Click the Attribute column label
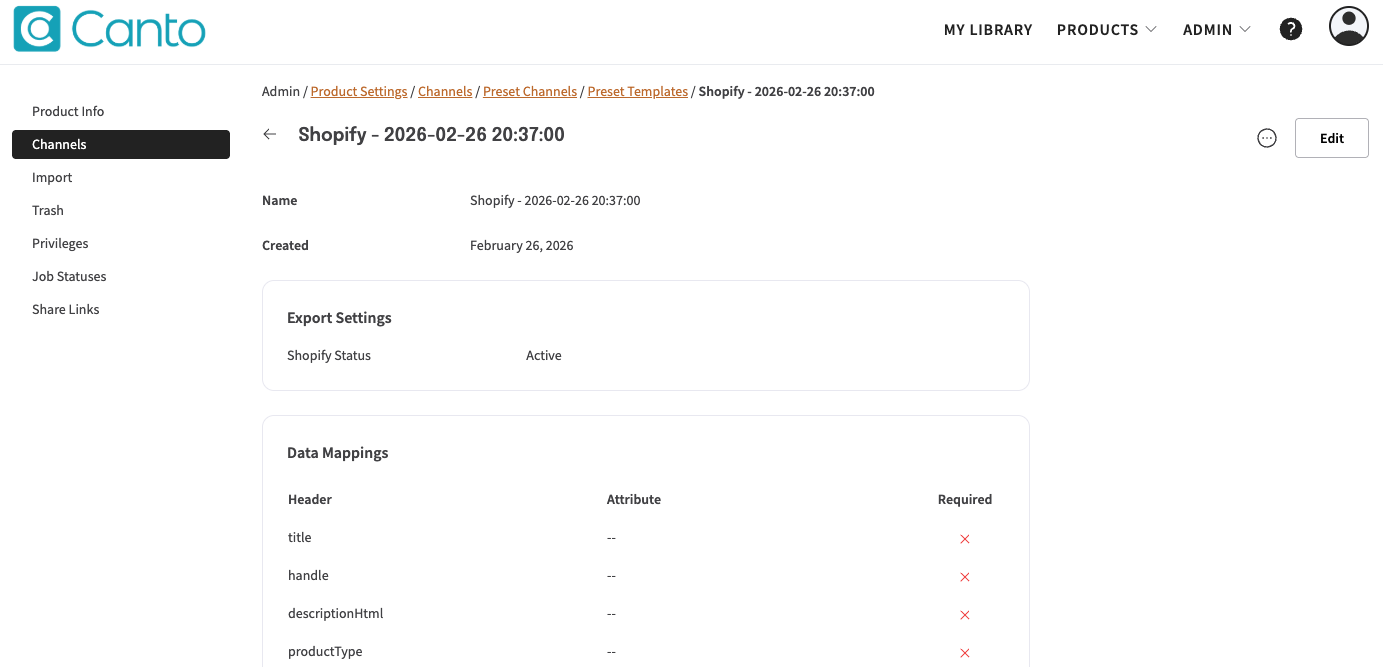Viewport: 1383px width, 667px height. [x=634, y=499]
